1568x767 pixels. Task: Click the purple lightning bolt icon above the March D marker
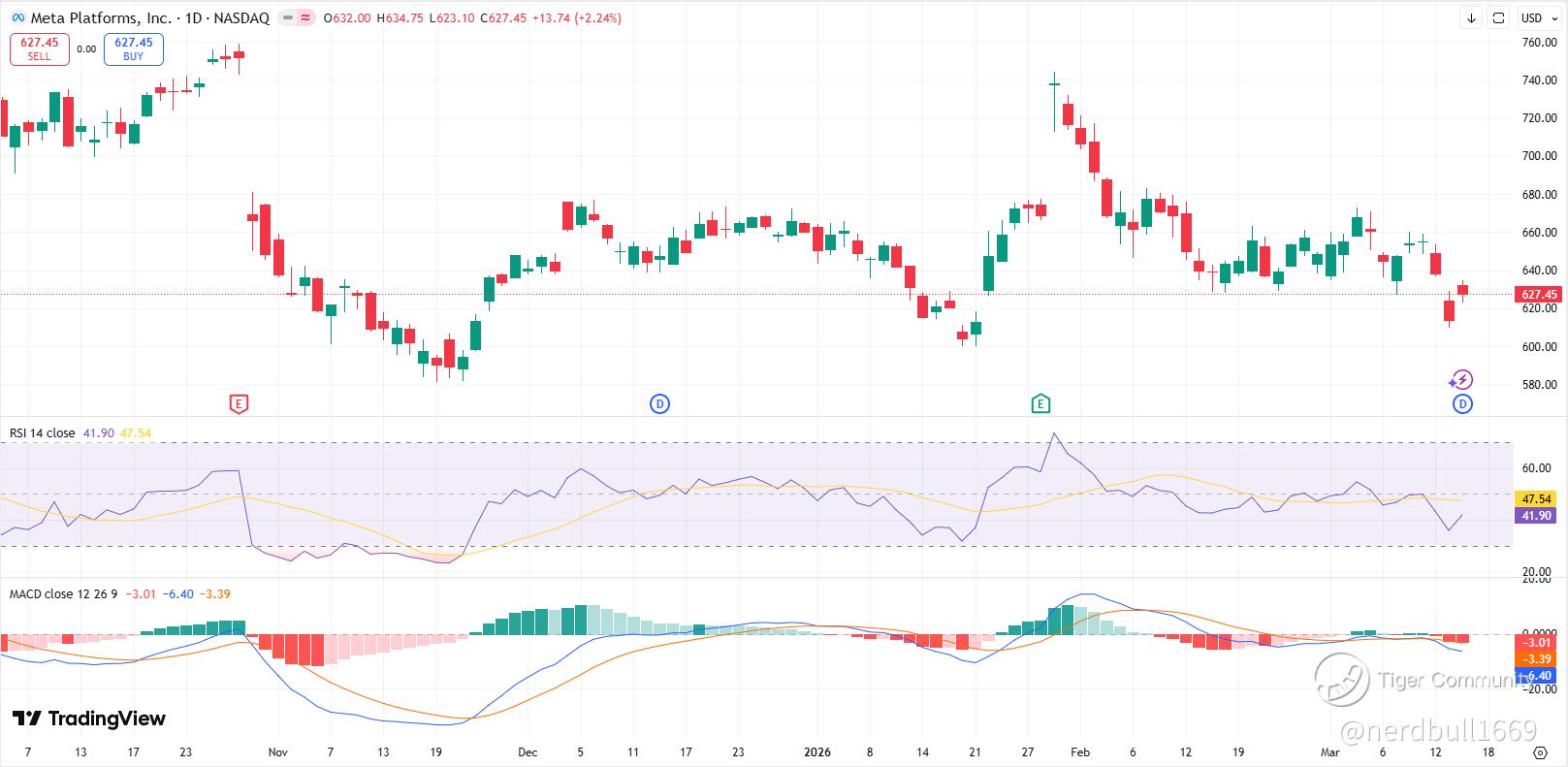(x=1462, y=380)
